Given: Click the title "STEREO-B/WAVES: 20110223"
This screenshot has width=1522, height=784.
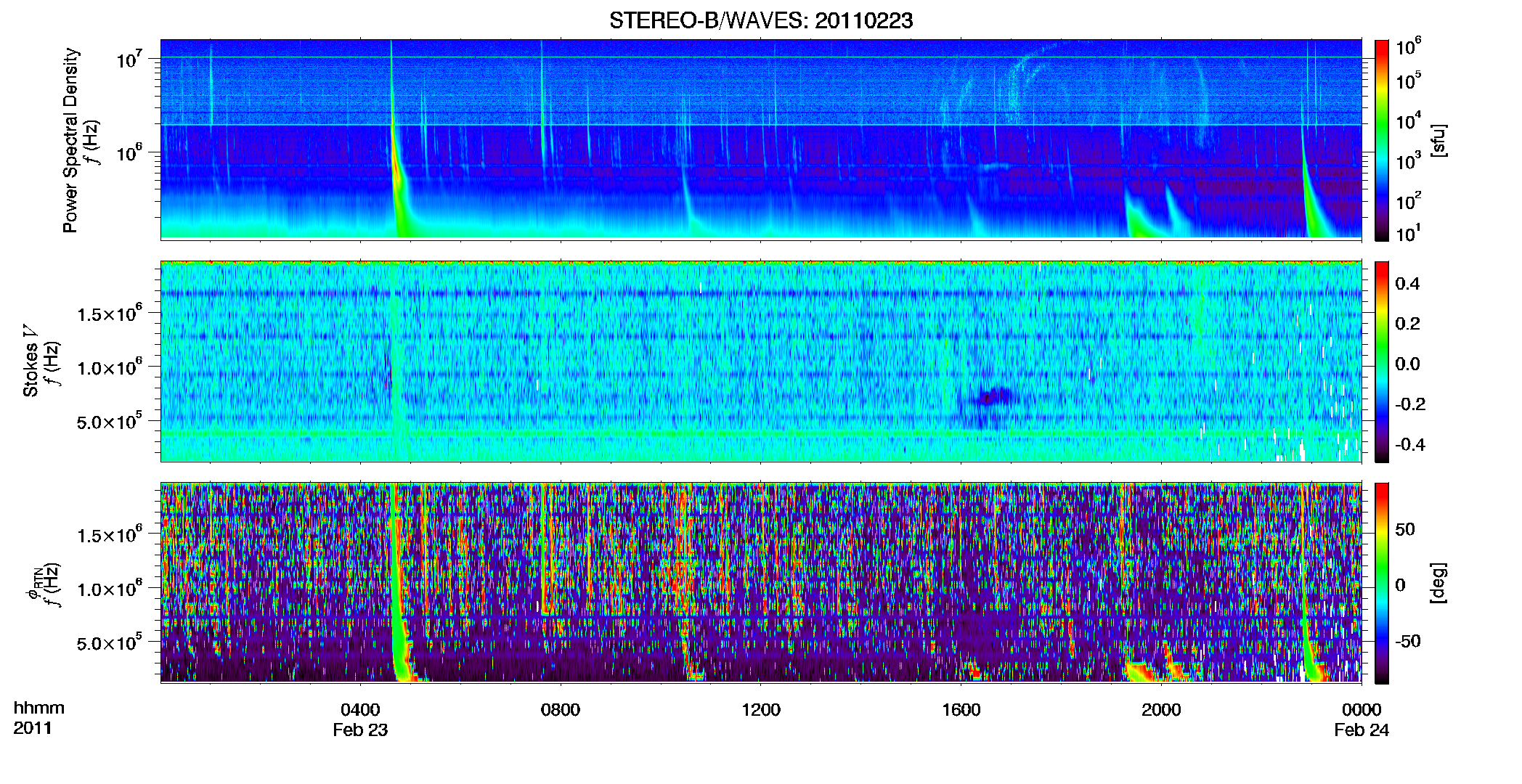Looking at the screenshot, I should 761,20.
